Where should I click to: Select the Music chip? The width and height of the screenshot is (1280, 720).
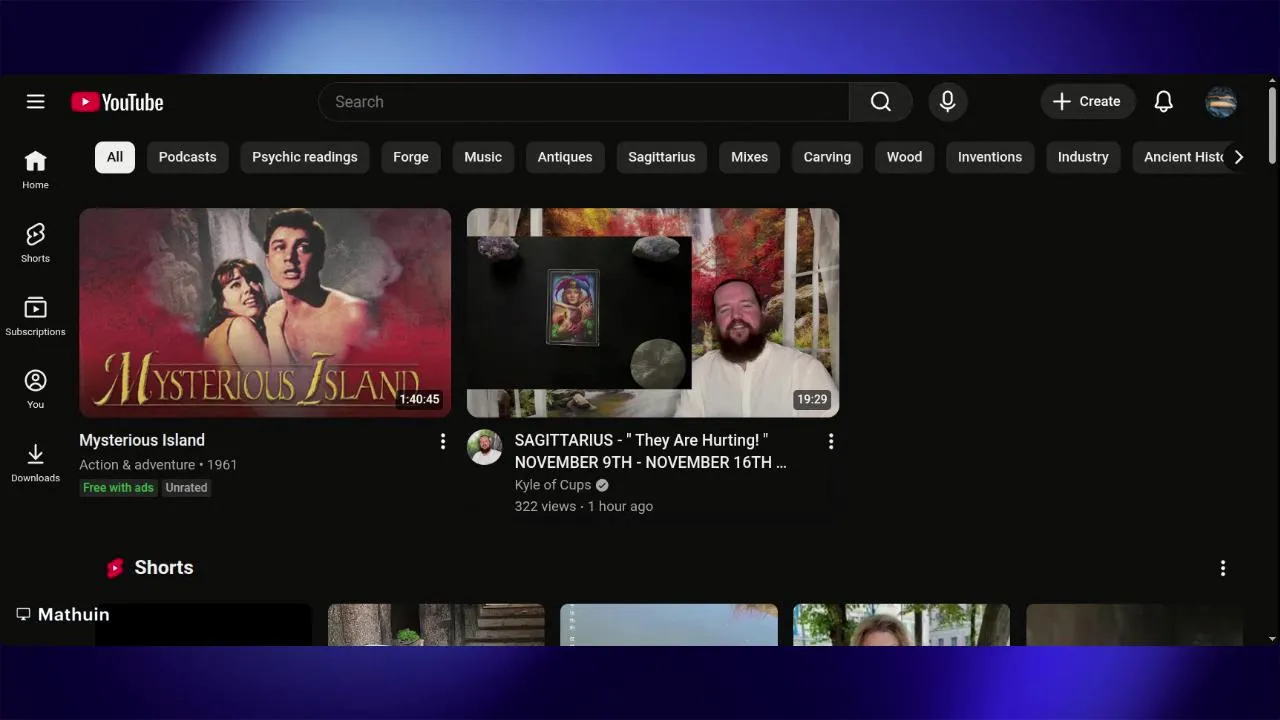tap(483, 157)
